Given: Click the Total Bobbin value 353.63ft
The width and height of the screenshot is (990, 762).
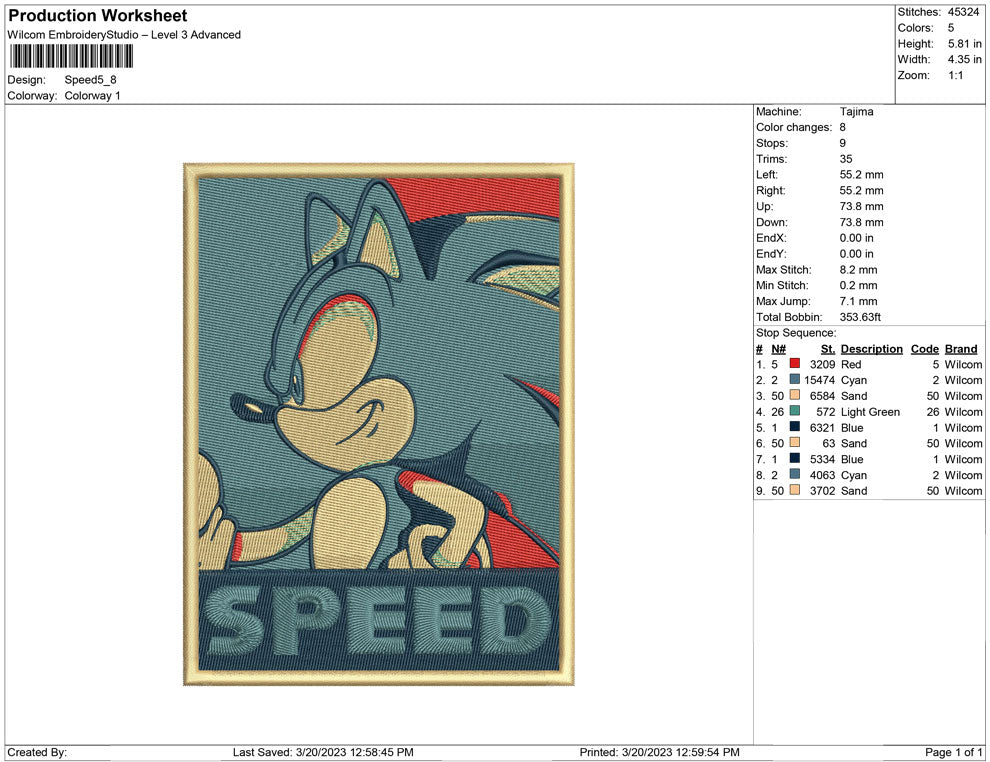Looking at the screenshot, I should coord(860,316).
